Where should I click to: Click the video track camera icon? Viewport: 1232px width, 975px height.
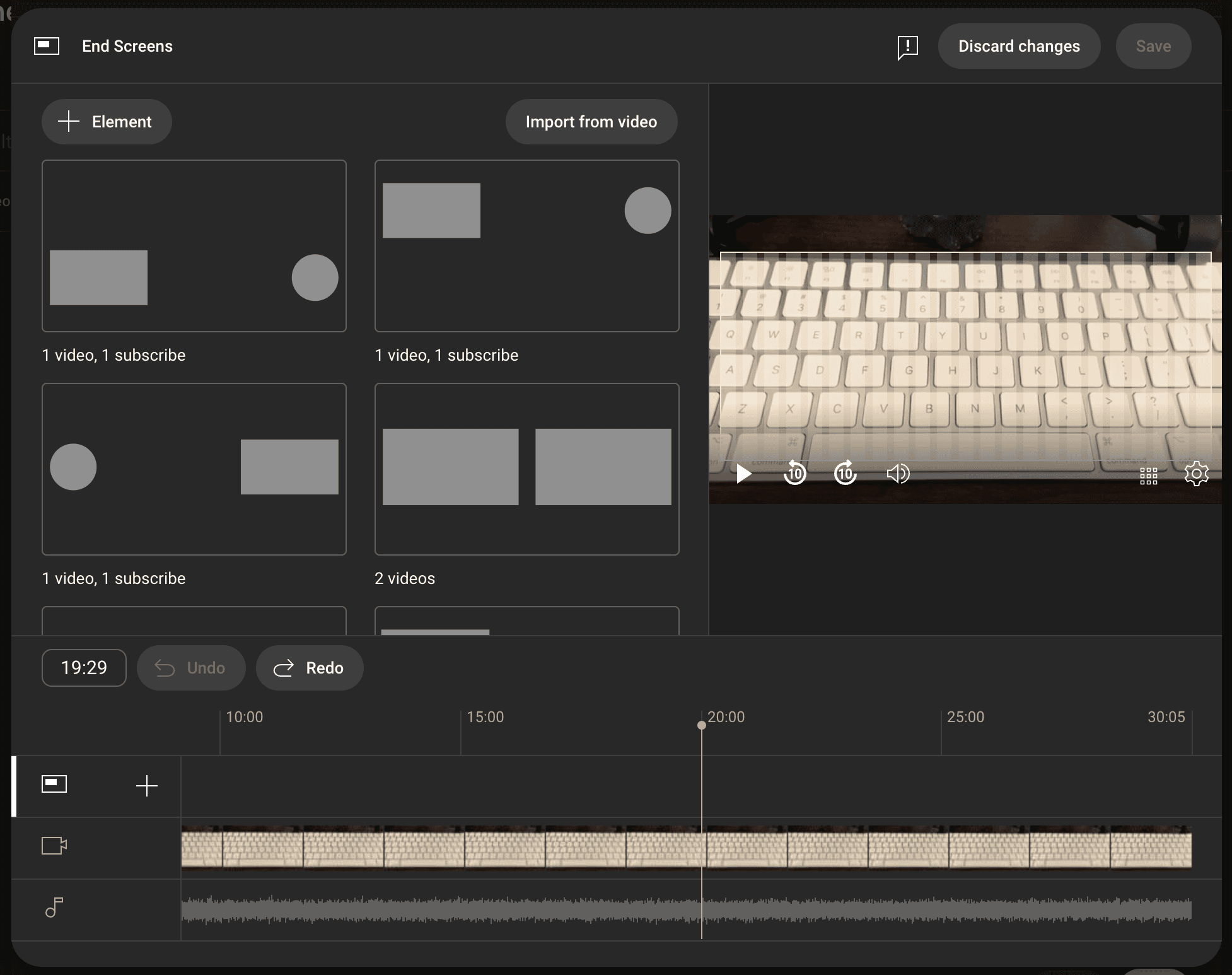coord(54,846)
